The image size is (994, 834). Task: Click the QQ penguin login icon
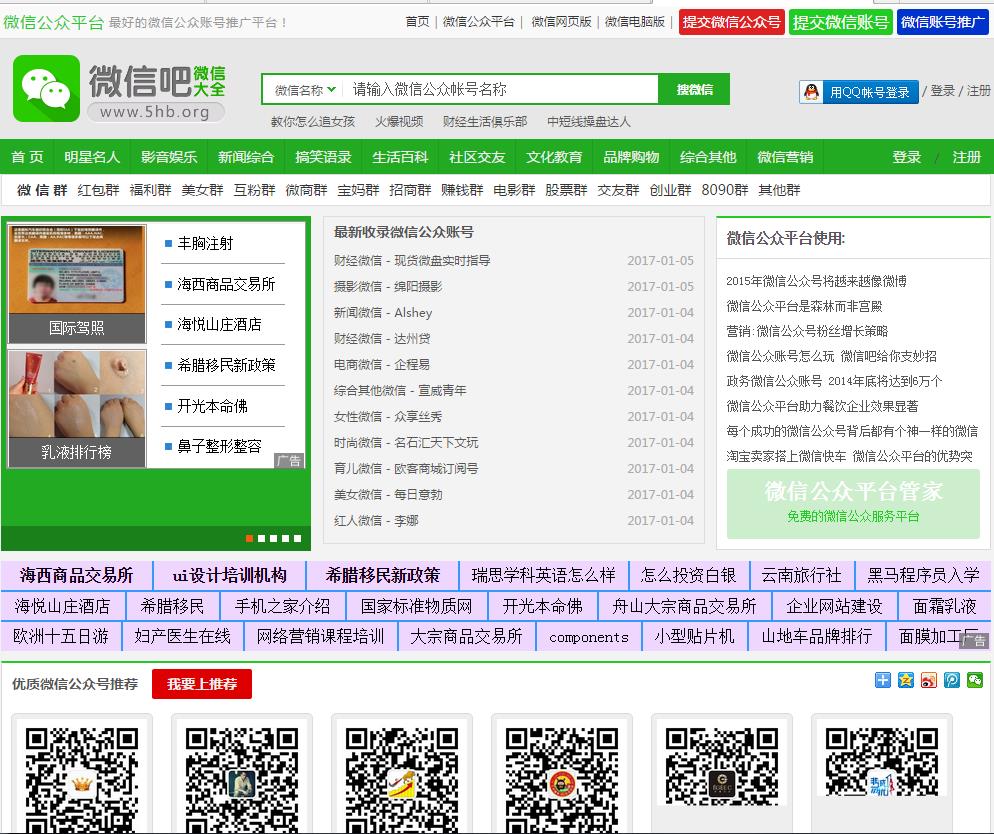pyautogui.click(x=811, y=92)
